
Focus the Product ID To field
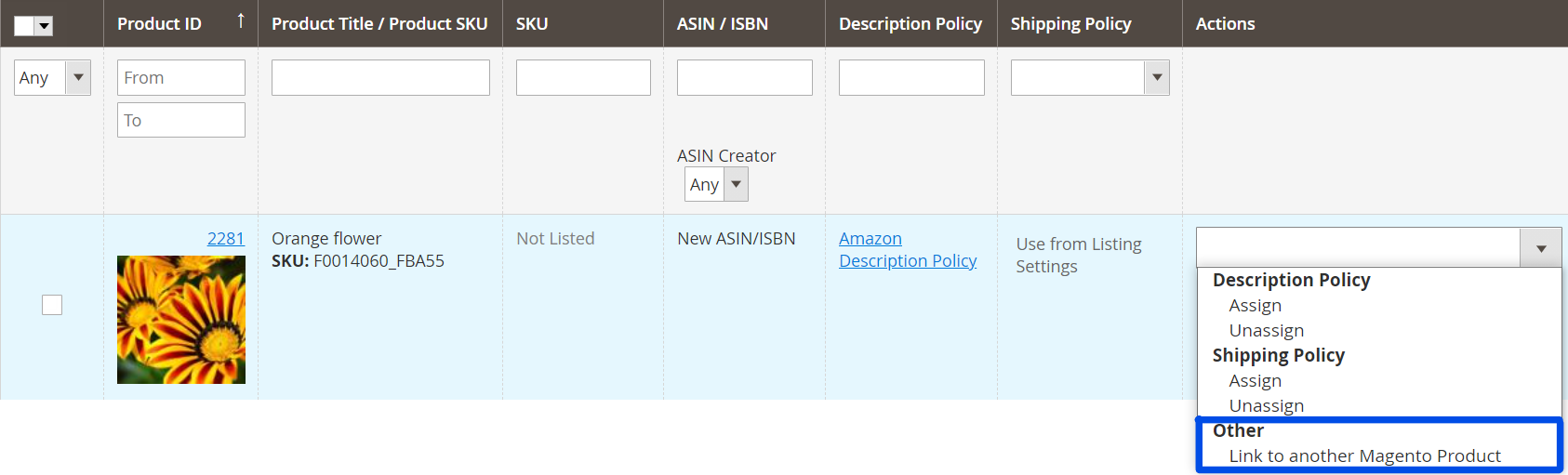tap(181, 121)
